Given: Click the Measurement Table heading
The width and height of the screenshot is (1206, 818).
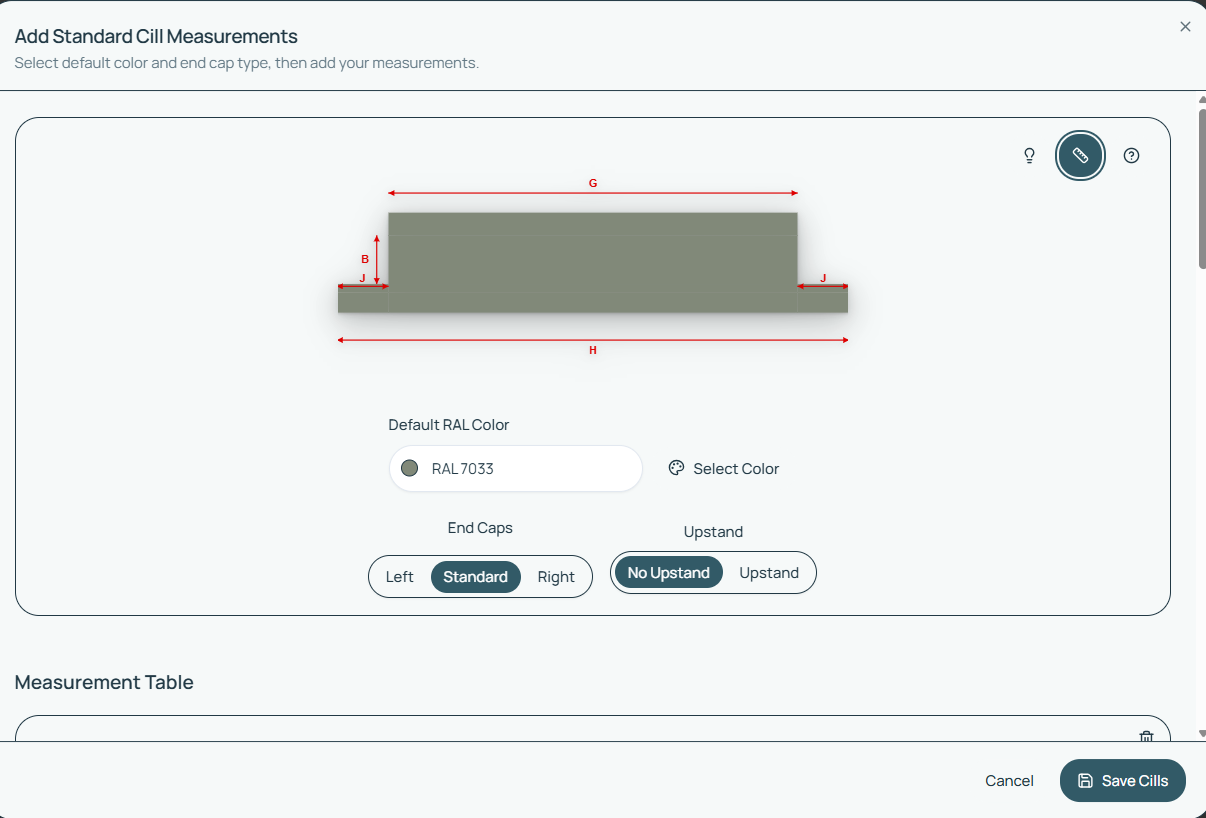Looking at the screenshot, I should tap(104, 682).
